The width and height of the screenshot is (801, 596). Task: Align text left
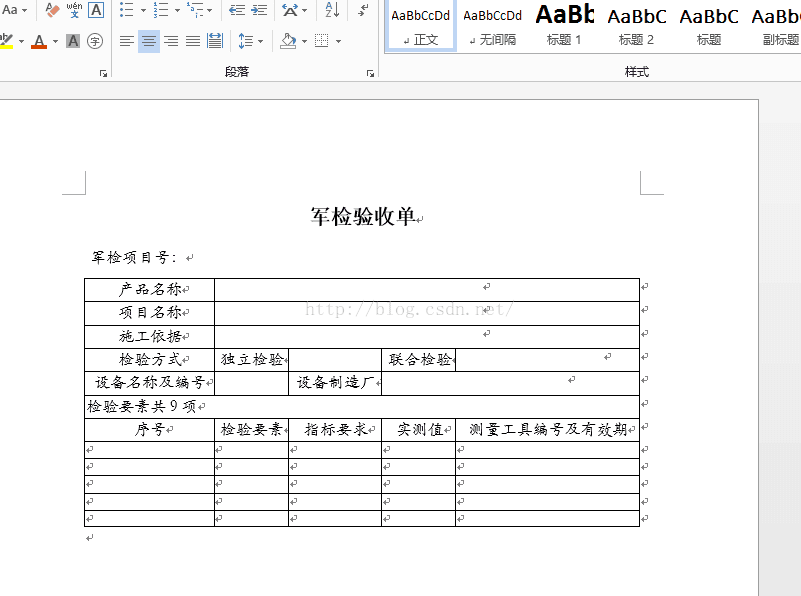[127, 41]
